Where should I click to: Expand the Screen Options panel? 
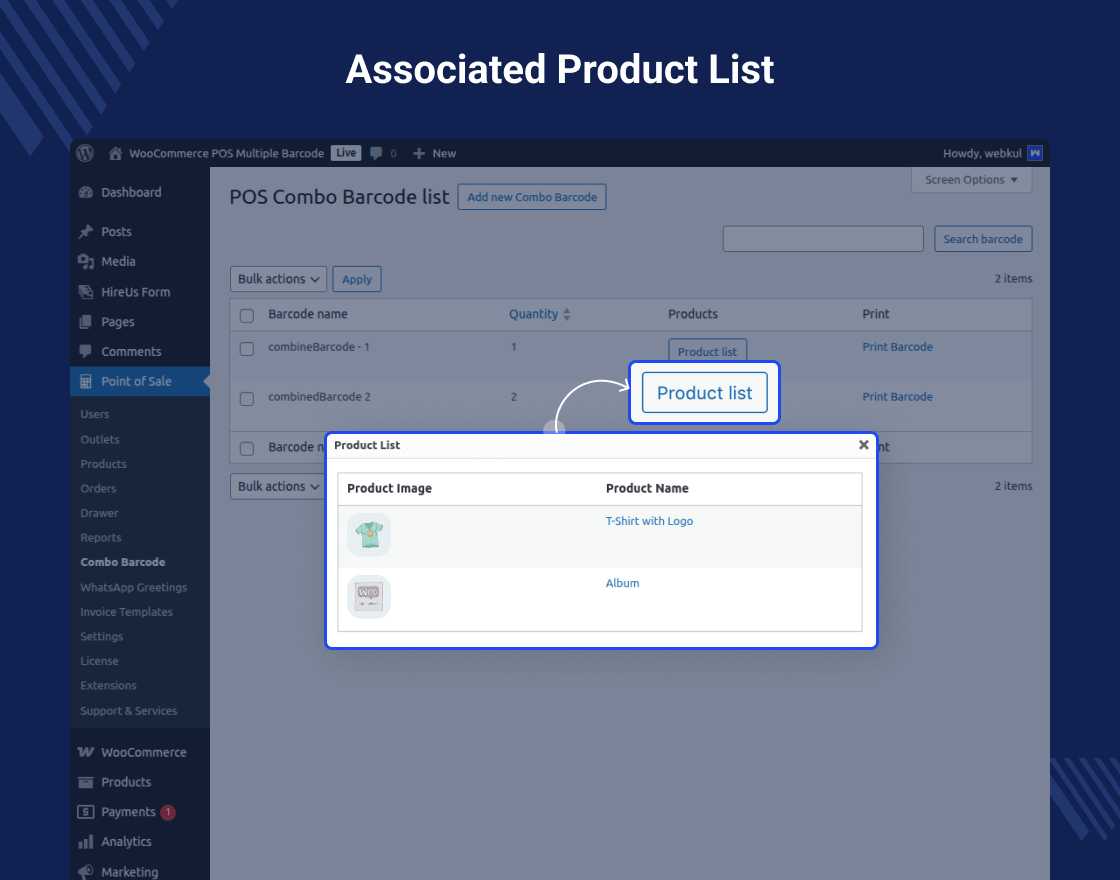click(x=971, y=180)
